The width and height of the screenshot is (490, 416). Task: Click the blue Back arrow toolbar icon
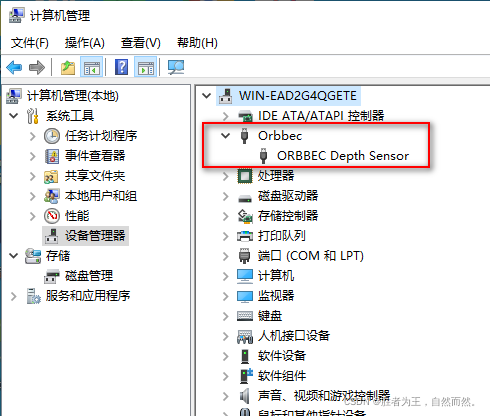tap(14, 68)
